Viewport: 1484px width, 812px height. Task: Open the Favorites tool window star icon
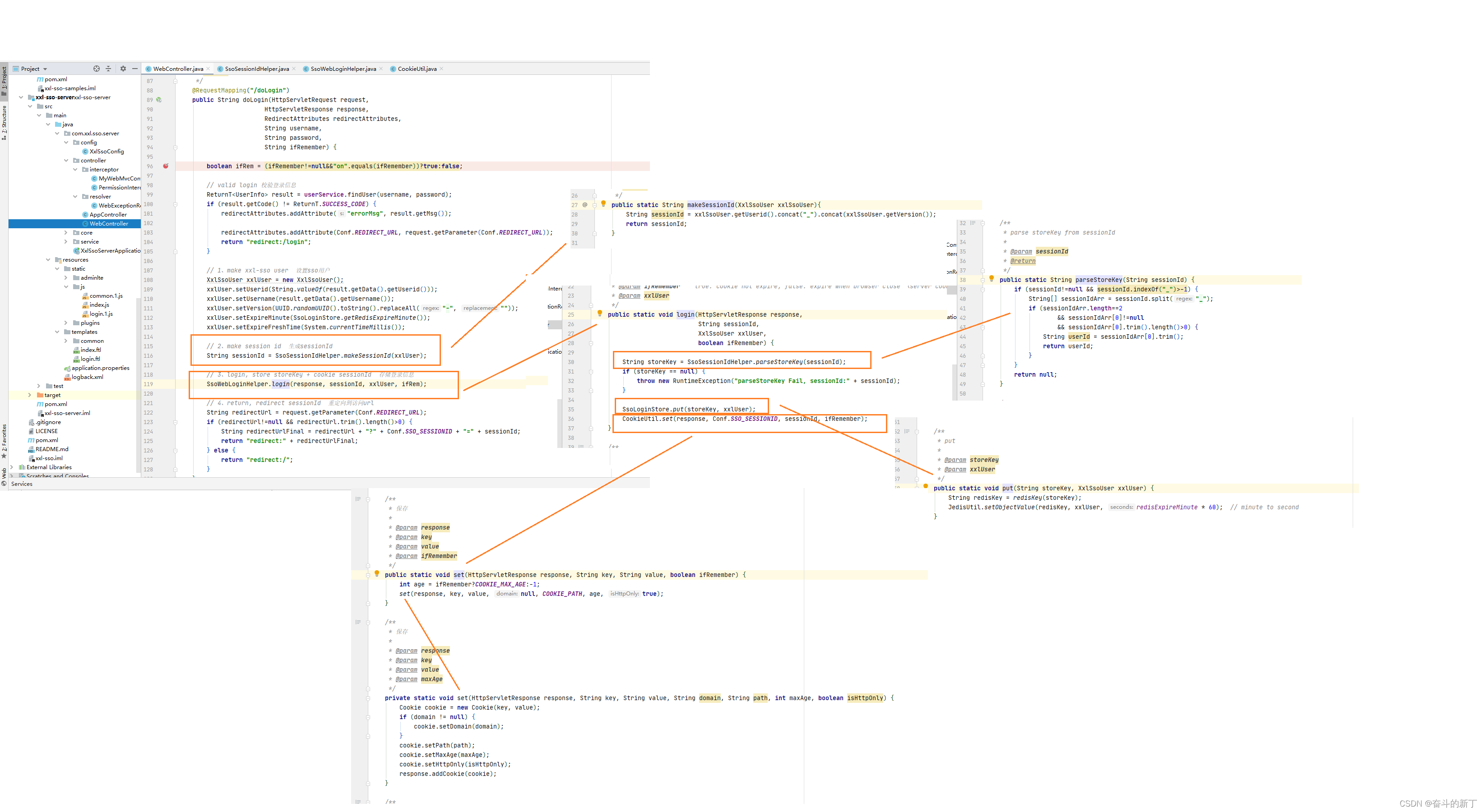4,456
